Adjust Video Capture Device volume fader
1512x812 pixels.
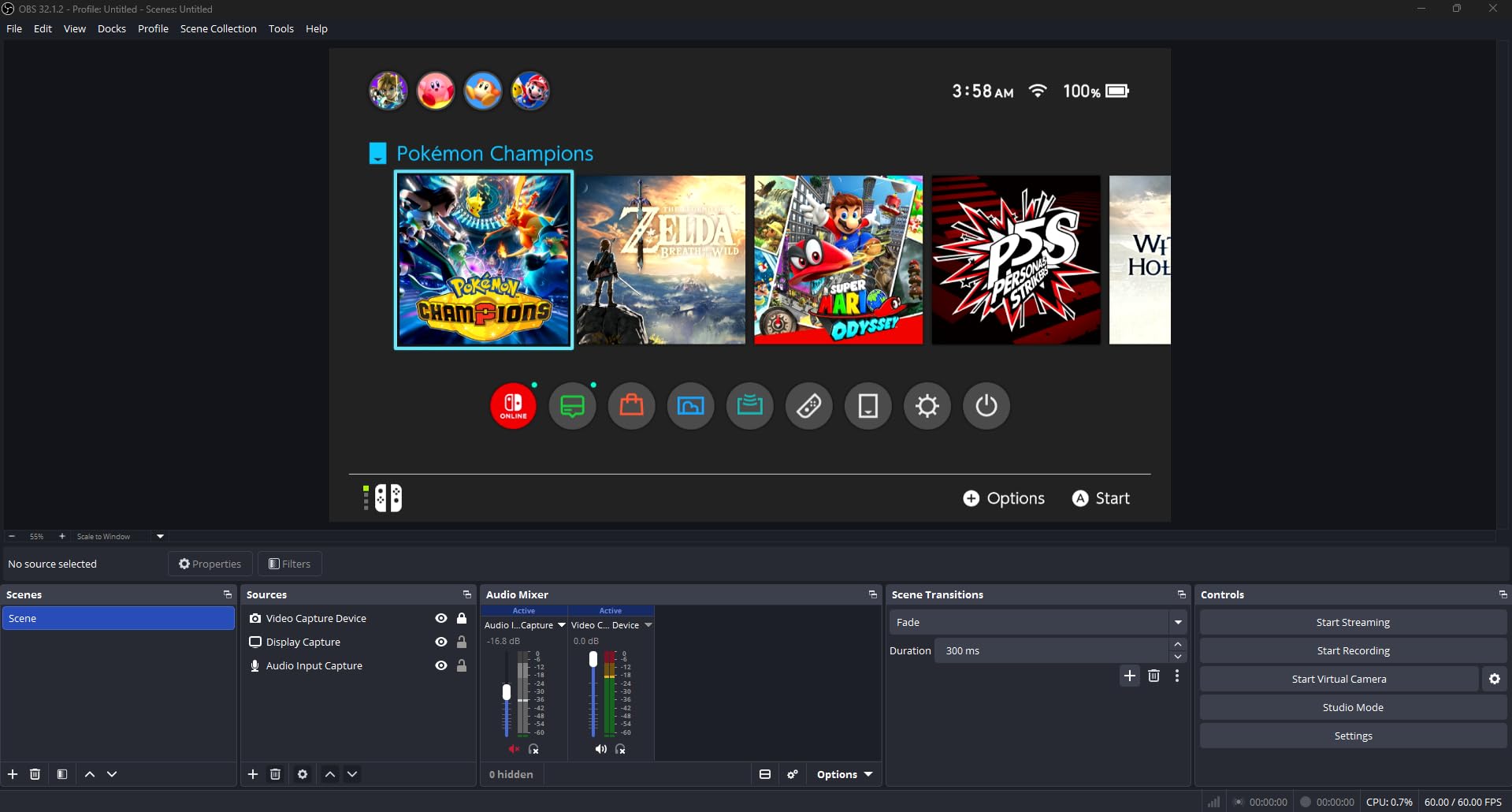(x=593, y=659)
